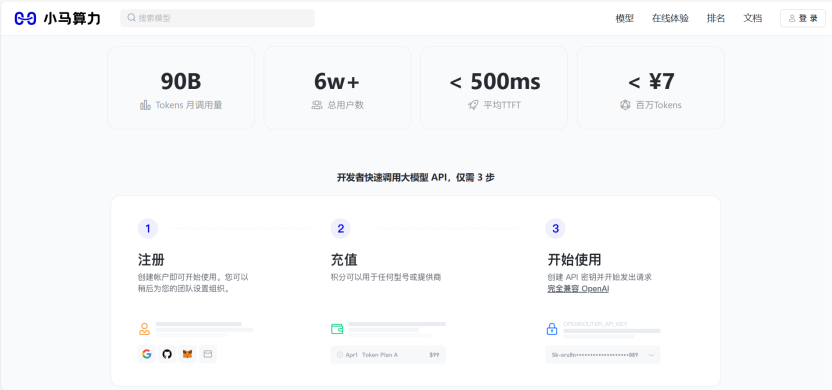Click the step 2 number circle
Screen dimensions: 832x390
341,229
